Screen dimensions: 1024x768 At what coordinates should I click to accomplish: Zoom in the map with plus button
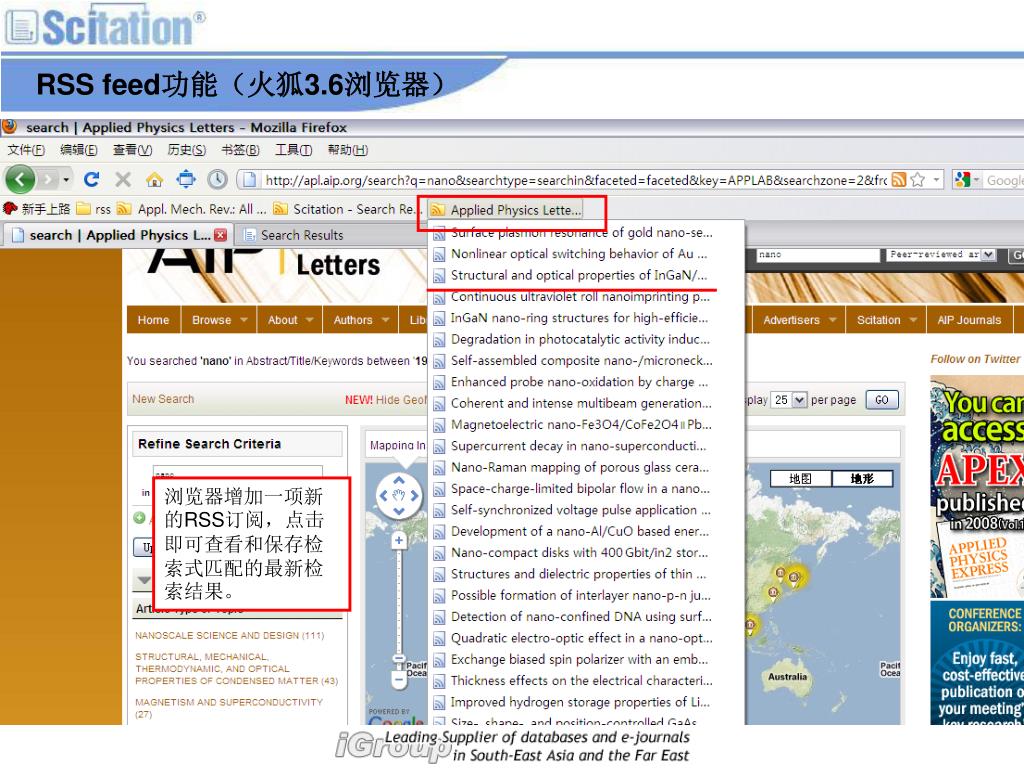pos(399,540)
